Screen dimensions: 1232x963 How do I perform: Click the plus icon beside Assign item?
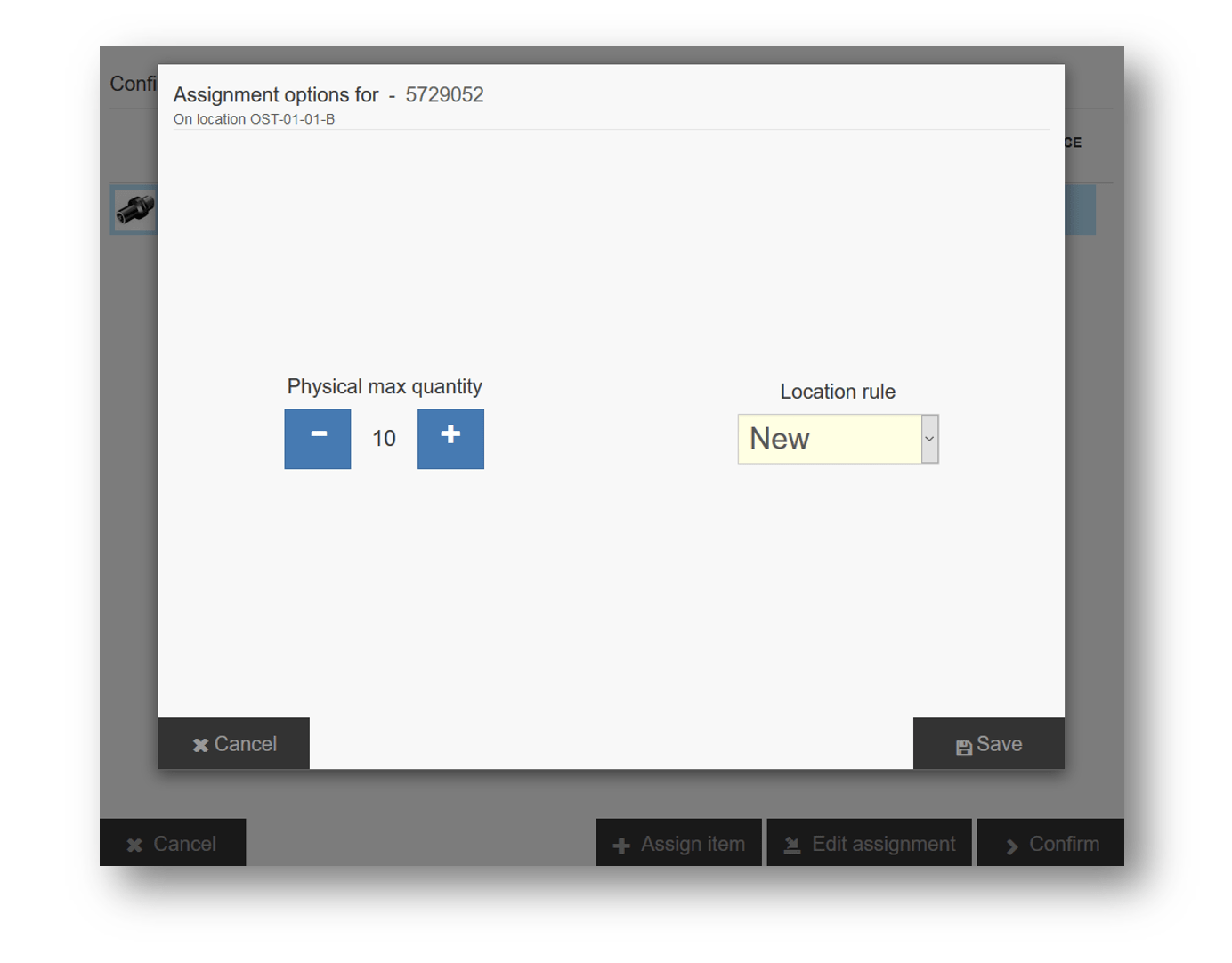coord(621,846)
